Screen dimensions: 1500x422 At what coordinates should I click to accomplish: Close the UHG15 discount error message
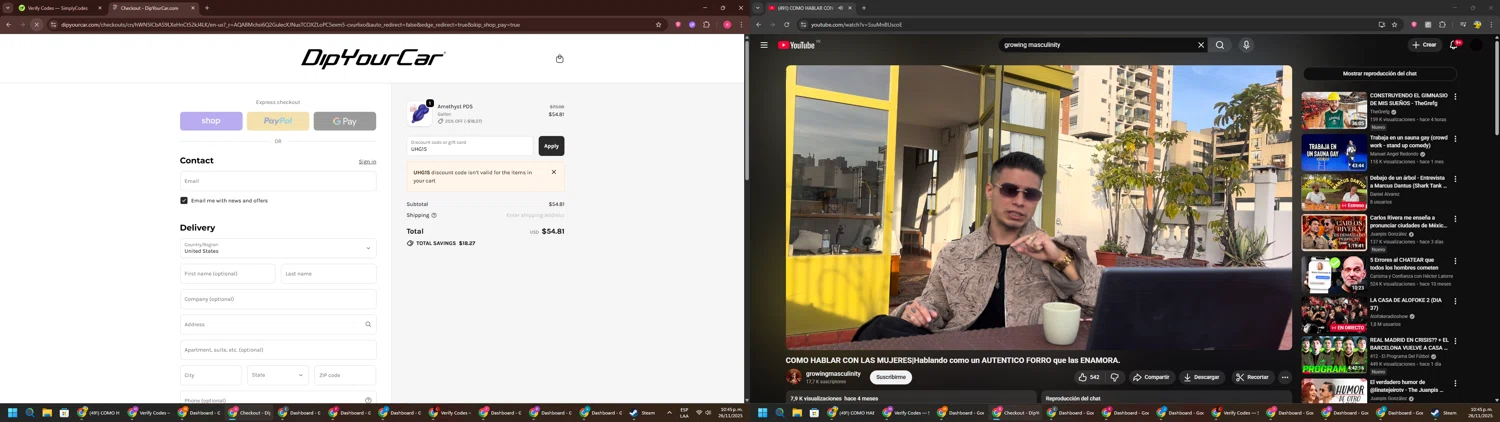554,172
